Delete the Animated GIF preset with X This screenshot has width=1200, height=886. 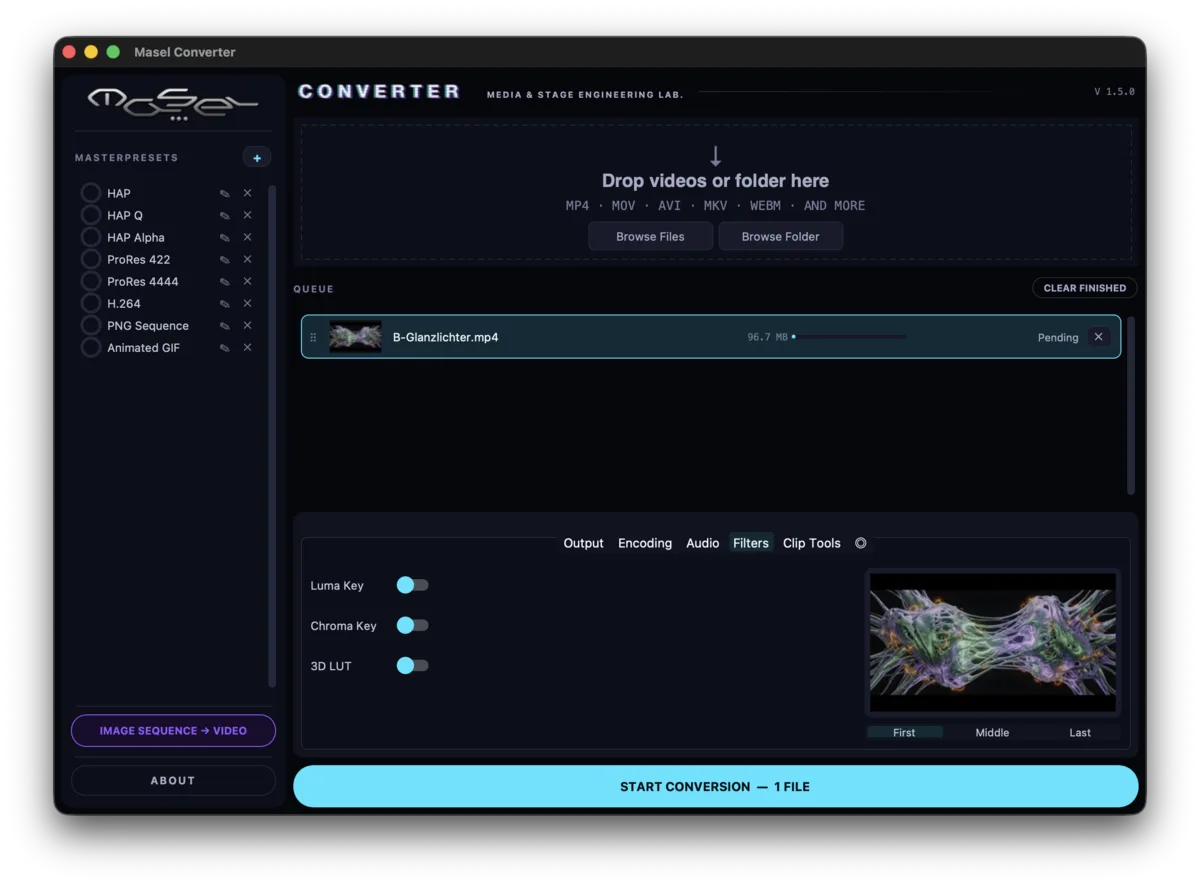pos(247,347)
